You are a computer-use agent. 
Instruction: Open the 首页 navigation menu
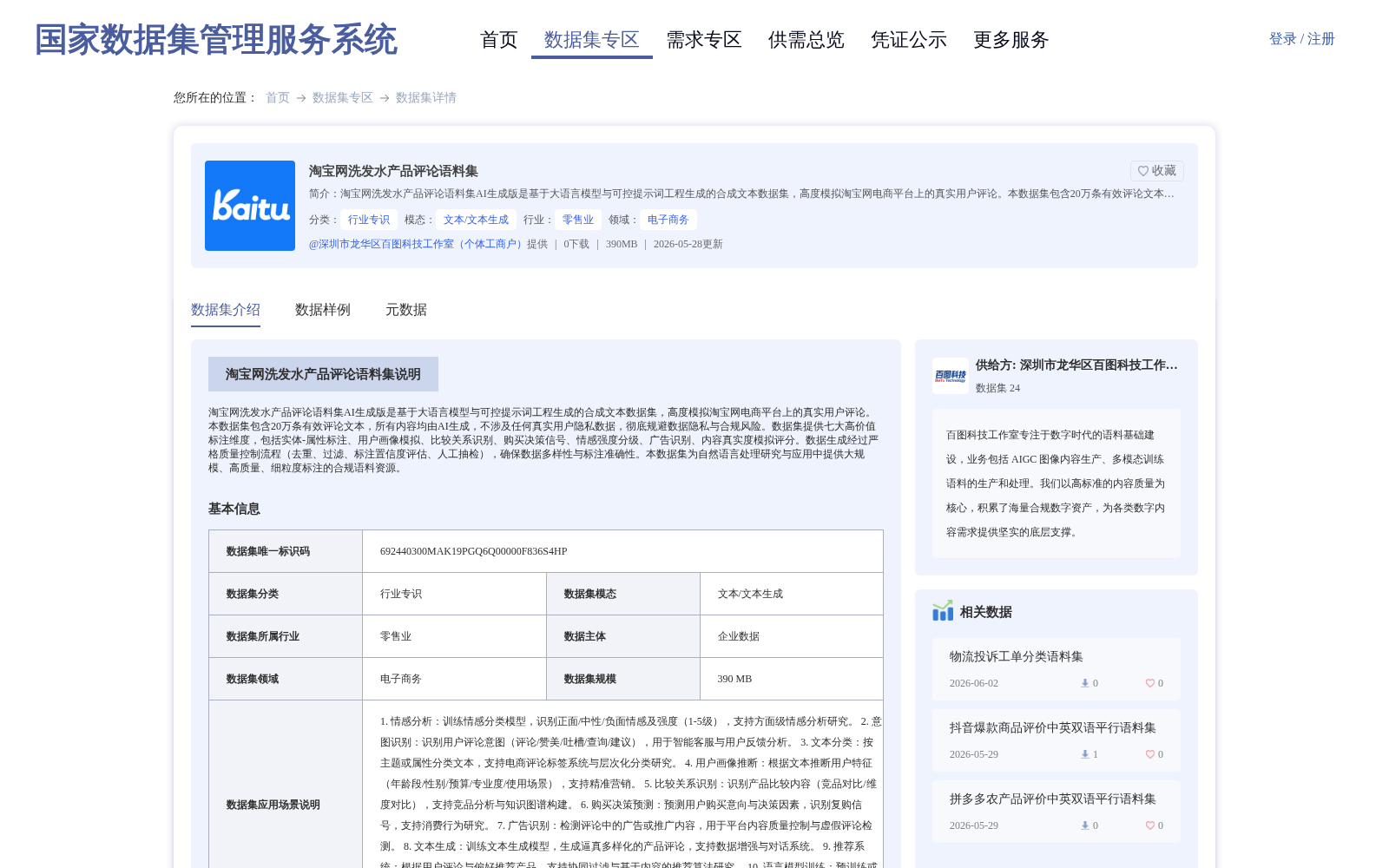(x=499, y=40)
